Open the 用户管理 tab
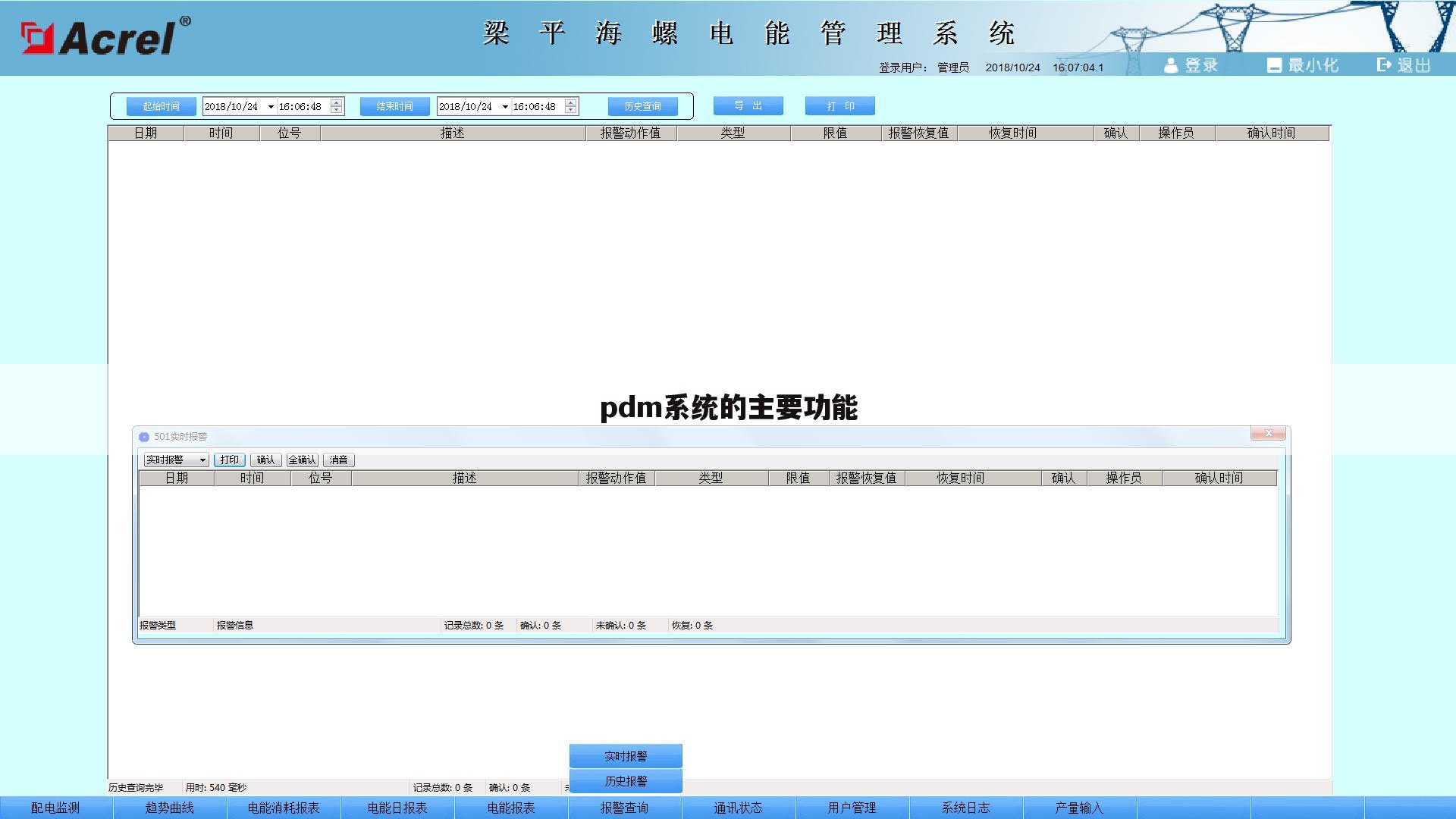Image resolution: width=1456 pixels, height=819 pixels. coord(852,808)
